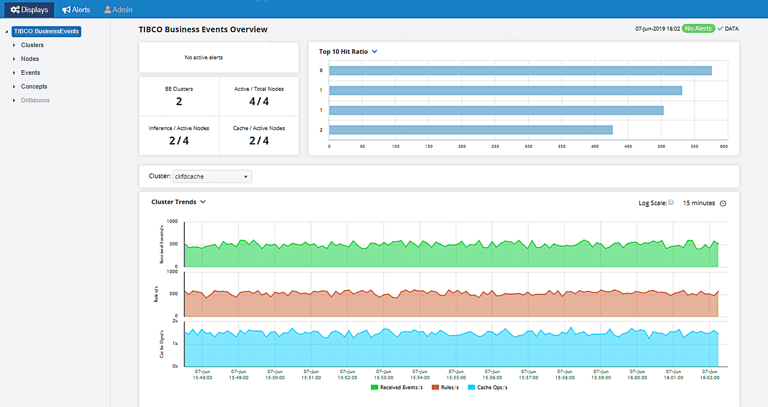The height and width of the screenshot is (407, 768).
Task: Click the 15 minutes time range
Action: pyautogui.click(x=699, y=203)
